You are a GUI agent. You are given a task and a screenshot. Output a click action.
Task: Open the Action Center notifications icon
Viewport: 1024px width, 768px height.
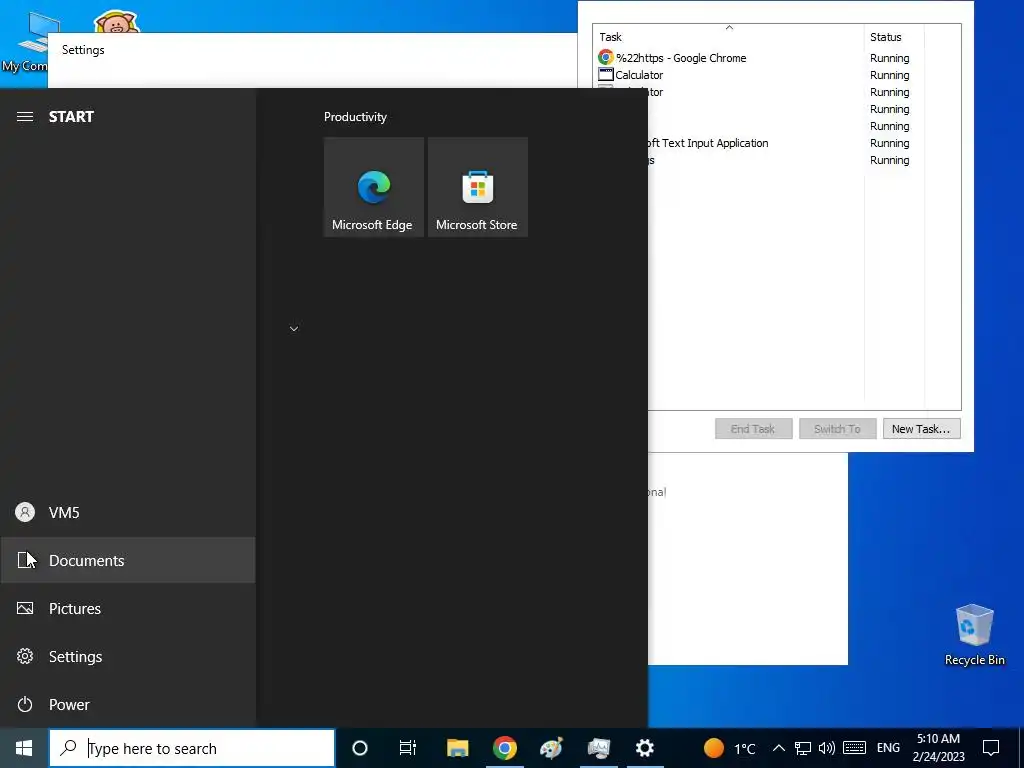[x=991, y=748]
